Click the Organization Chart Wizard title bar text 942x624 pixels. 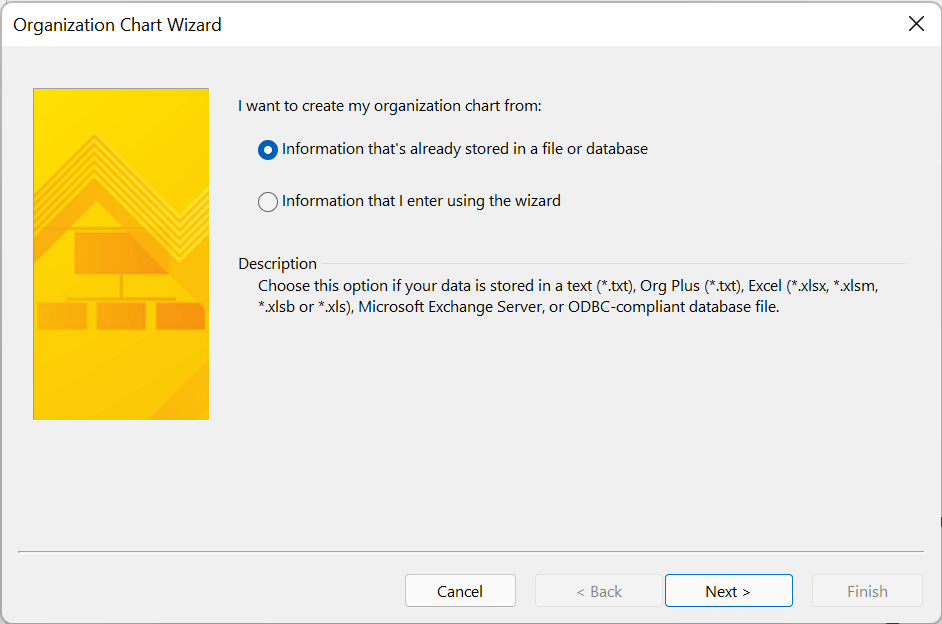(x=117, y=24)
